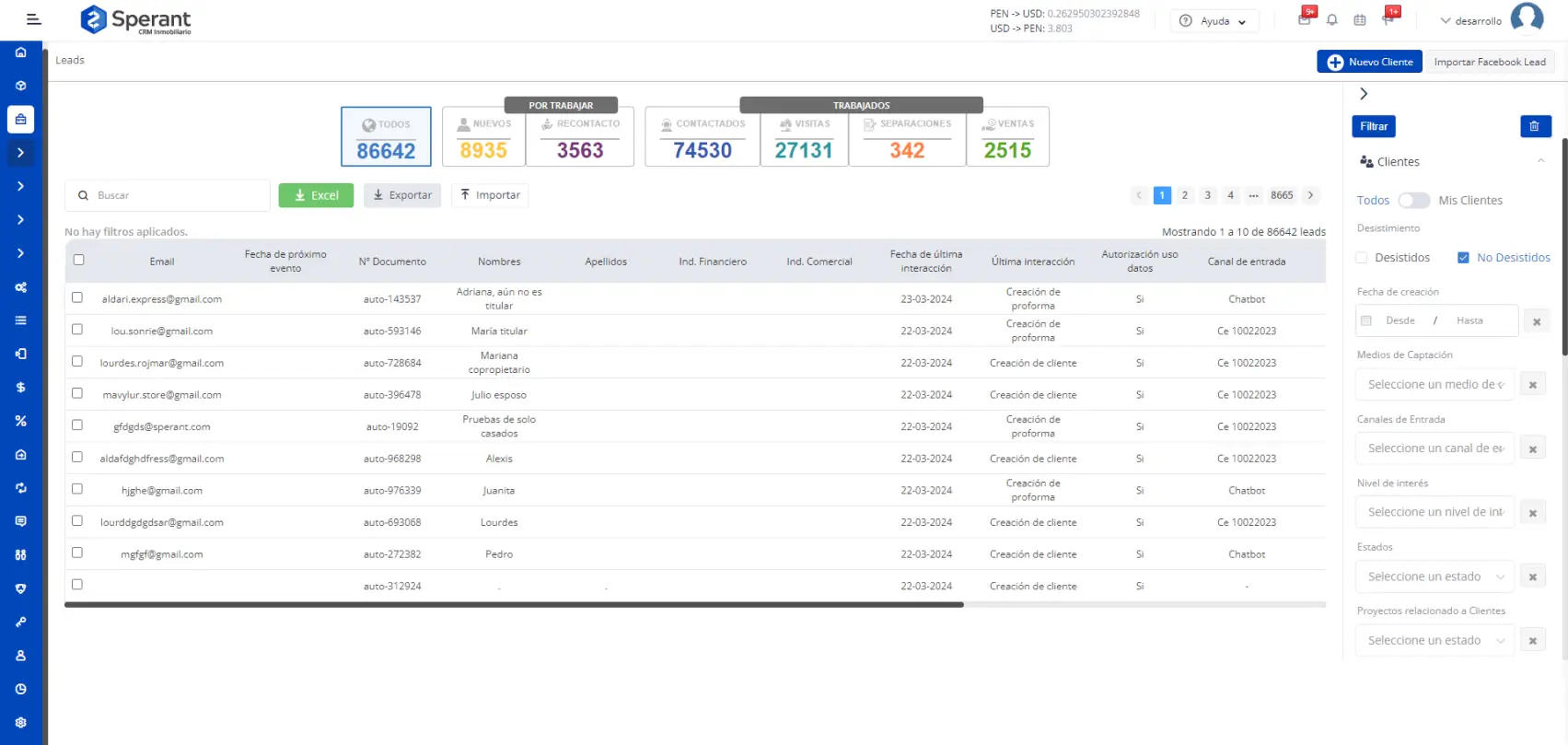Switch to the Contactados tab
The image size is (1568, 745).
tap(703, 137)
